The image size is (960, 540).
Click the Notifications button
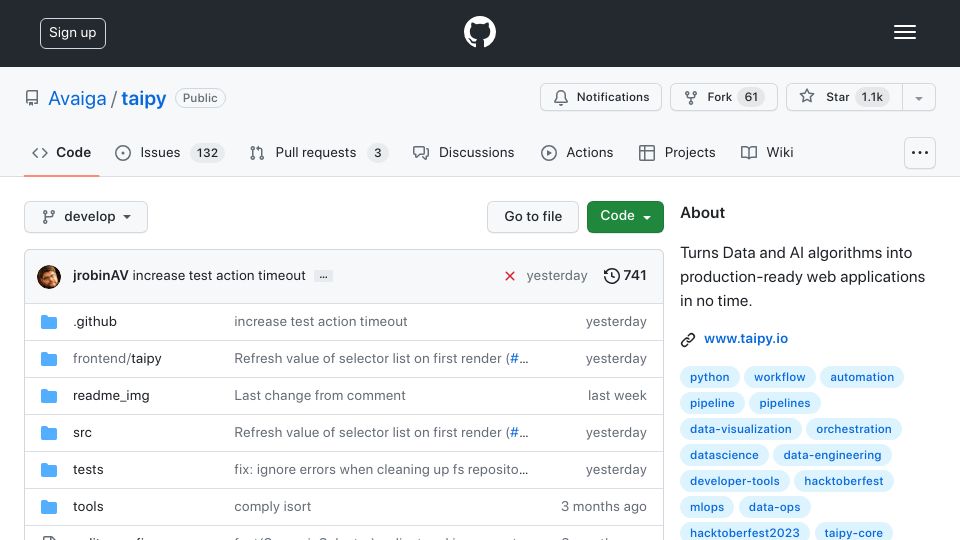coord(601,97)
